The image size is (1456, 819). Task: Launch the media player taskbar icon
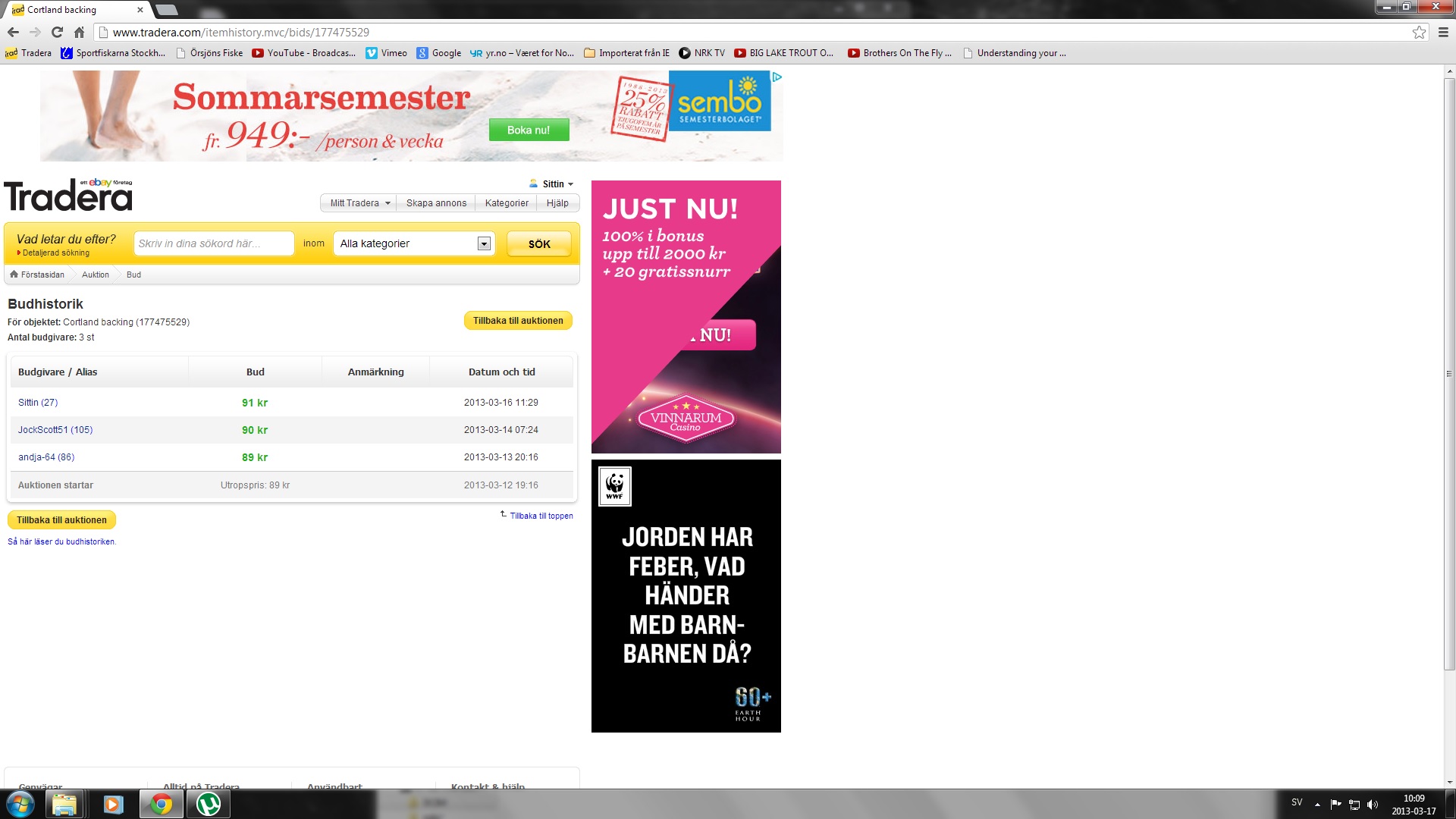[x=113, y=804]
